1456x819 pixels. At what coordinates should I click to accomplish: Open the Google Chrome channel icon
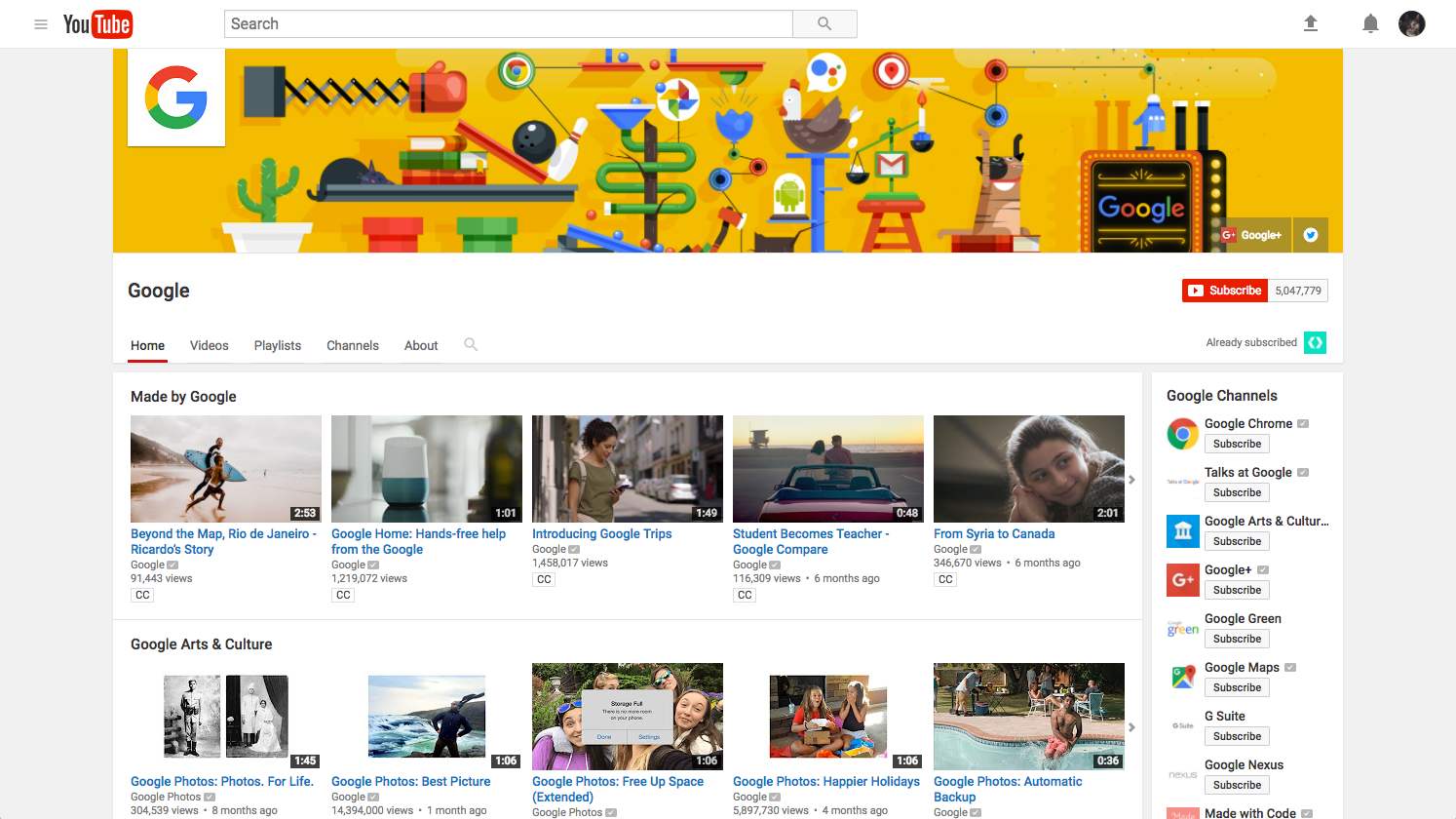click(1183, 433)
